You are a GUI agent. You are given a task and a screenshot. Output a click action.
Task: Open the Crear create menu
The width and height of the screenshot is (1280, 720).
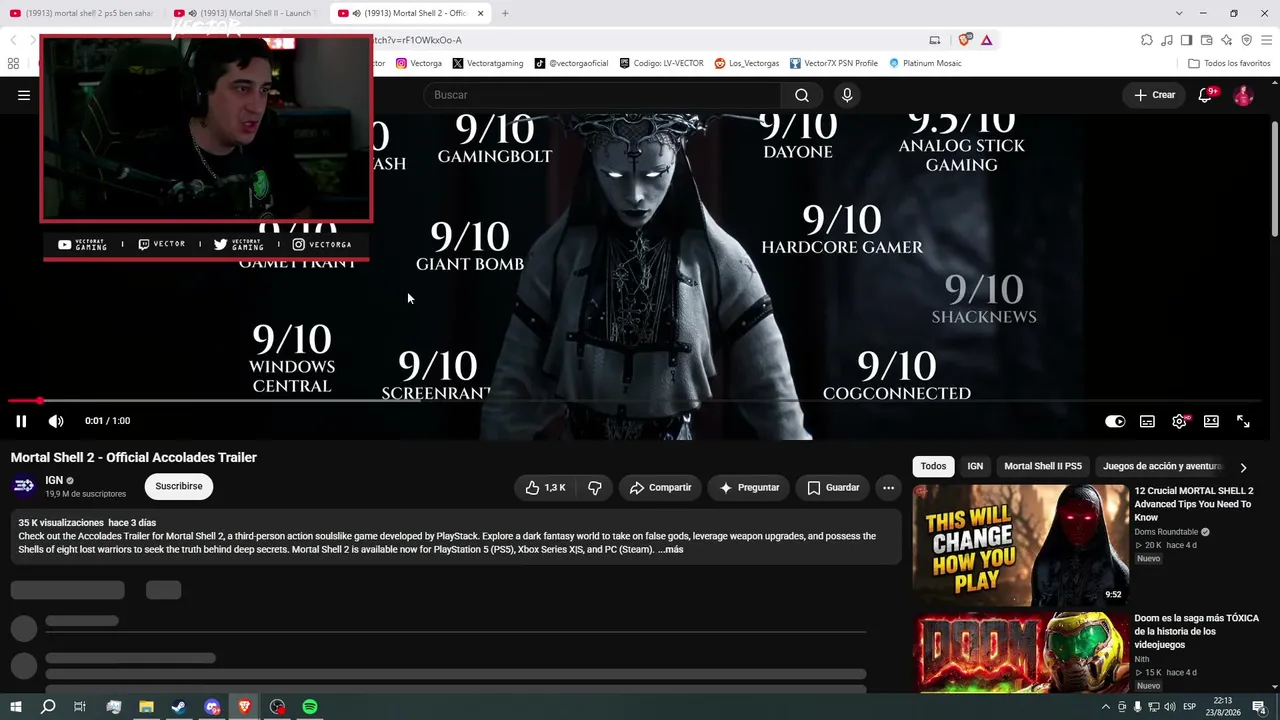tap(1155, 95)
